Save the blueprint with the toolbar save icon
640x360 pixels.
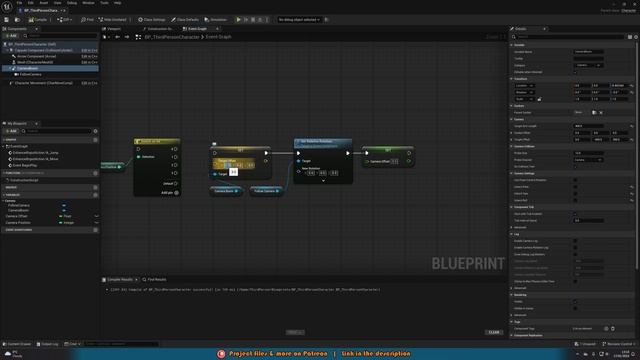pyautogui.click(x=7, y=20)
